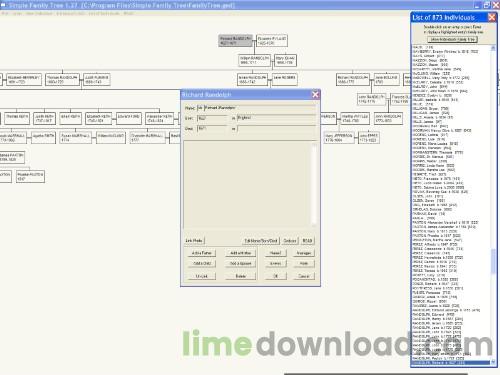The width and height of the screenshot is (500, 375).
Task: Select the John EPPES tree box
Action: 369,138
